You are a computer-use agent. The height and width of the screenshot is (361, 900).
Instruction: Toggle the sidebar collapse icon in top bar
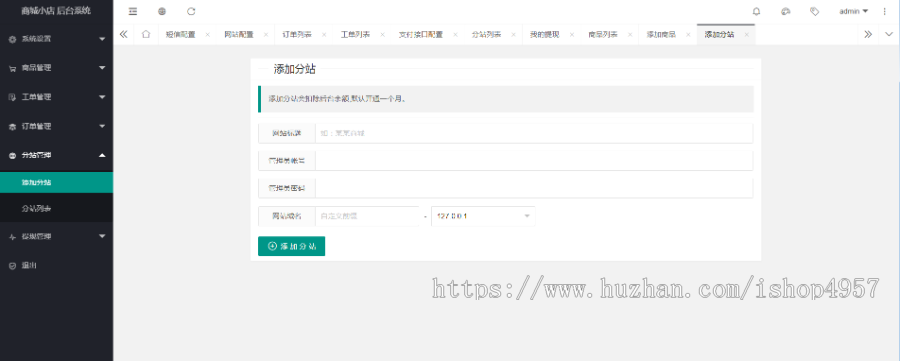pyautogui.click(x=133, y=11)
